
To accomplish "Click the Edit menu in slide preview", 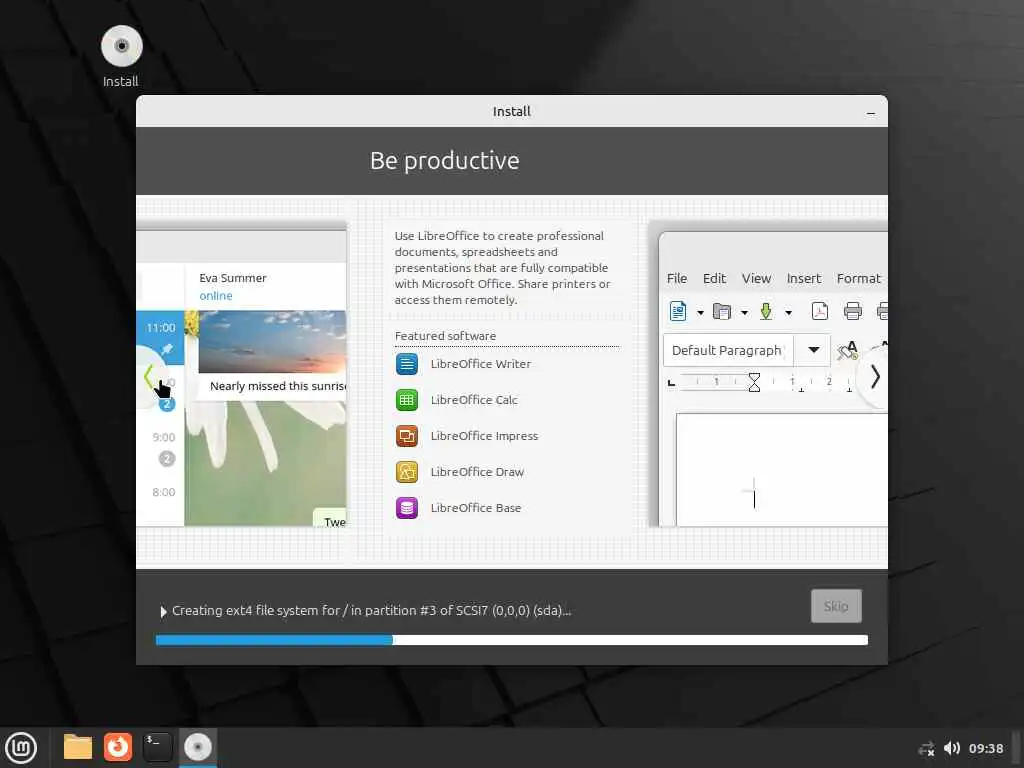I will (x=714, y=278).
